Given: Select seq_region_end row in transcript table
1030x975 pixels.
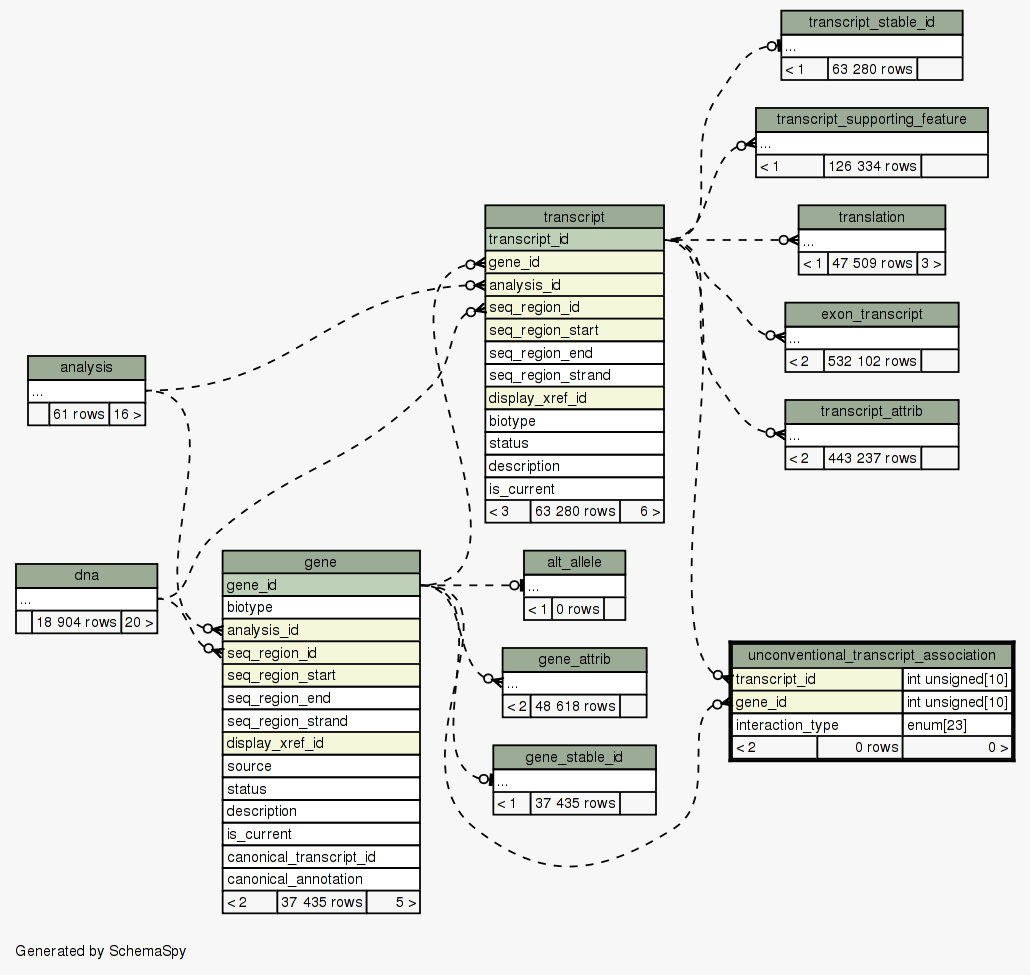Looking at the screenshot, I should [x=574, y=353].
